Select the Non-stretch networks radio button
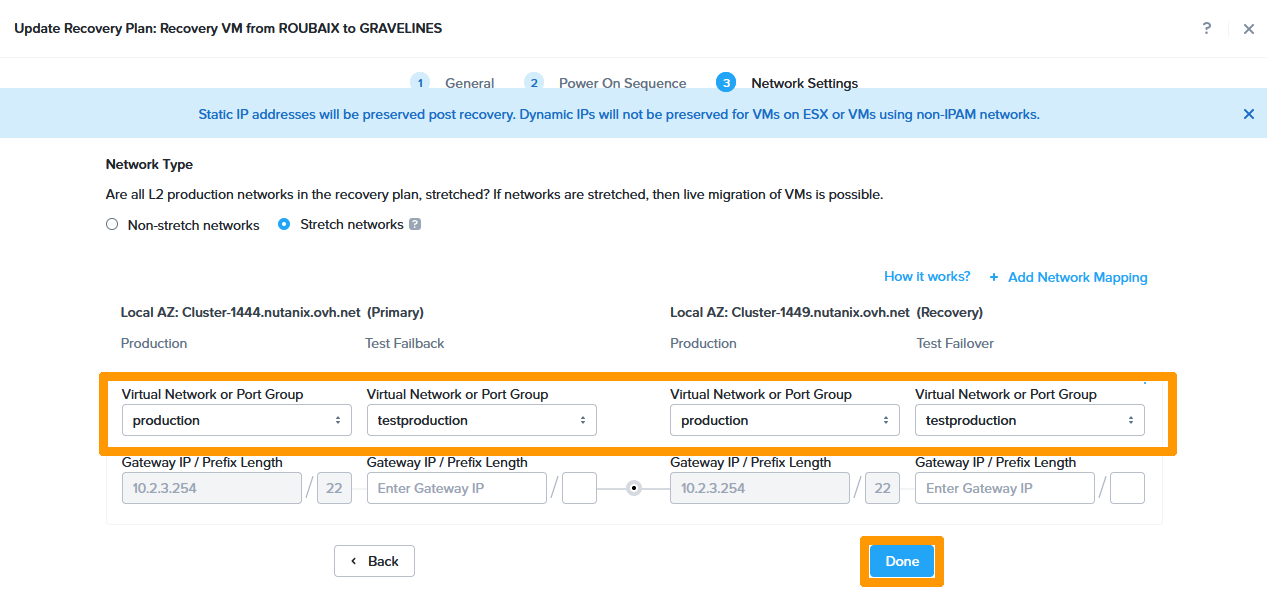The image size is (1267, 601). coord(112,224)
